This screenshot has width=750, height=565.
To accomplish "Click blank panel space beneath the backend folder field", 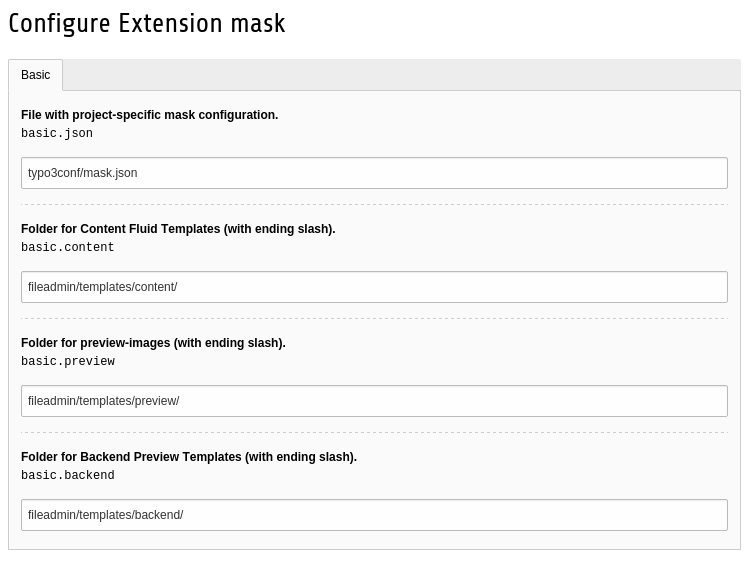I will pos(374,540).
